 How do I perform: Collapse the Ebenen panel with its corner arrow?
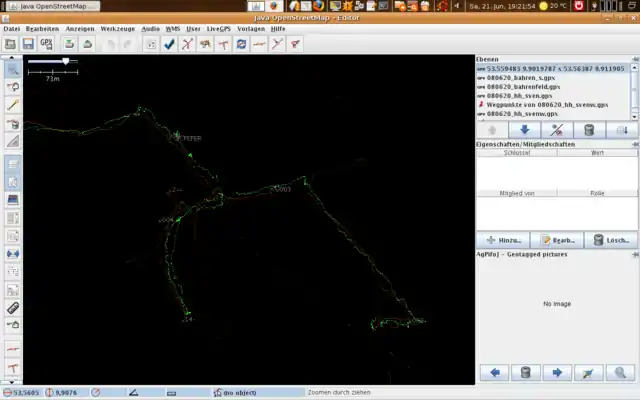point(632,59)
